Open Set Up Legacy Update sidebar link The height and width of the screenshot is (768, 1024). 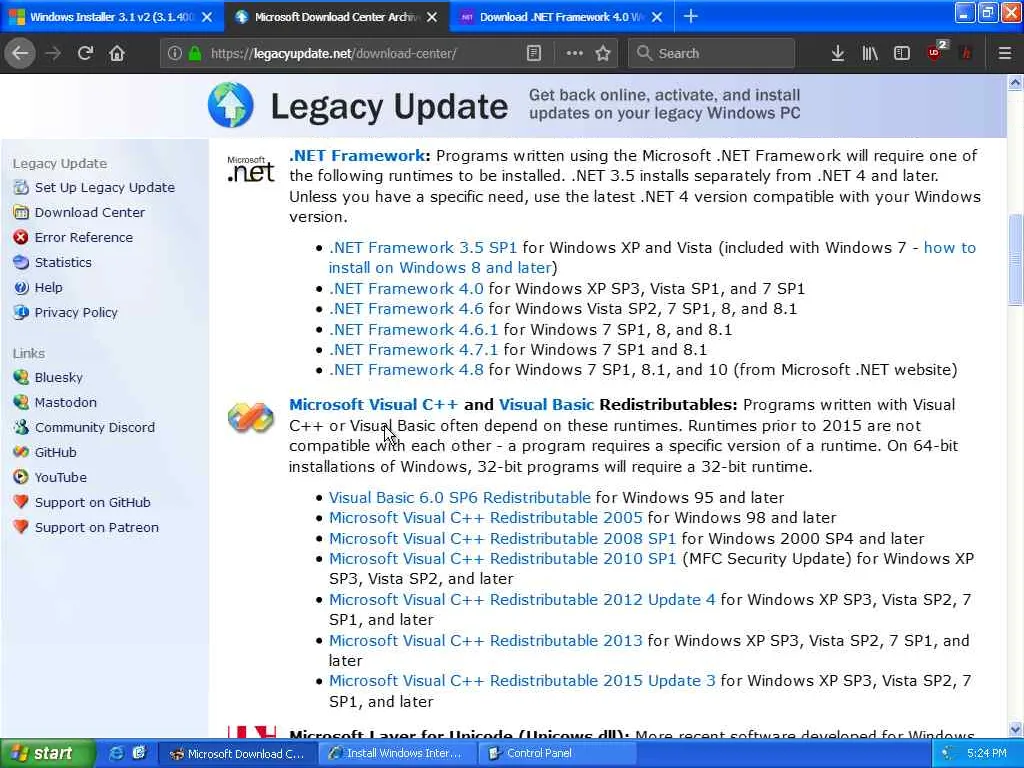(104, 187)
